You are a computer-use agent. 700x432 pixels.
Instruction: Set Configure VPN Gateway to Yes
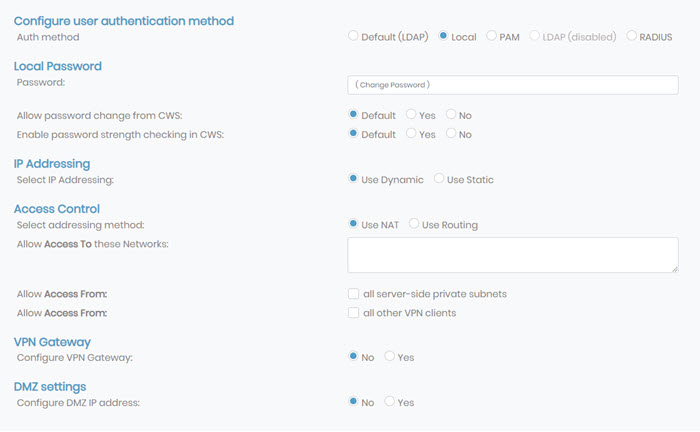(x=389, y=356)
